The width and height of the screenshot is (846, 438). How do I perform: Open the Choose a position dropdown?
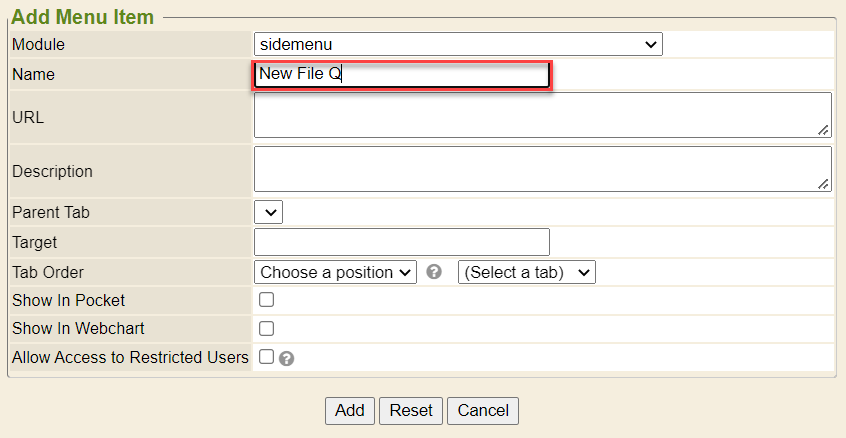click(x=336, y=272)
